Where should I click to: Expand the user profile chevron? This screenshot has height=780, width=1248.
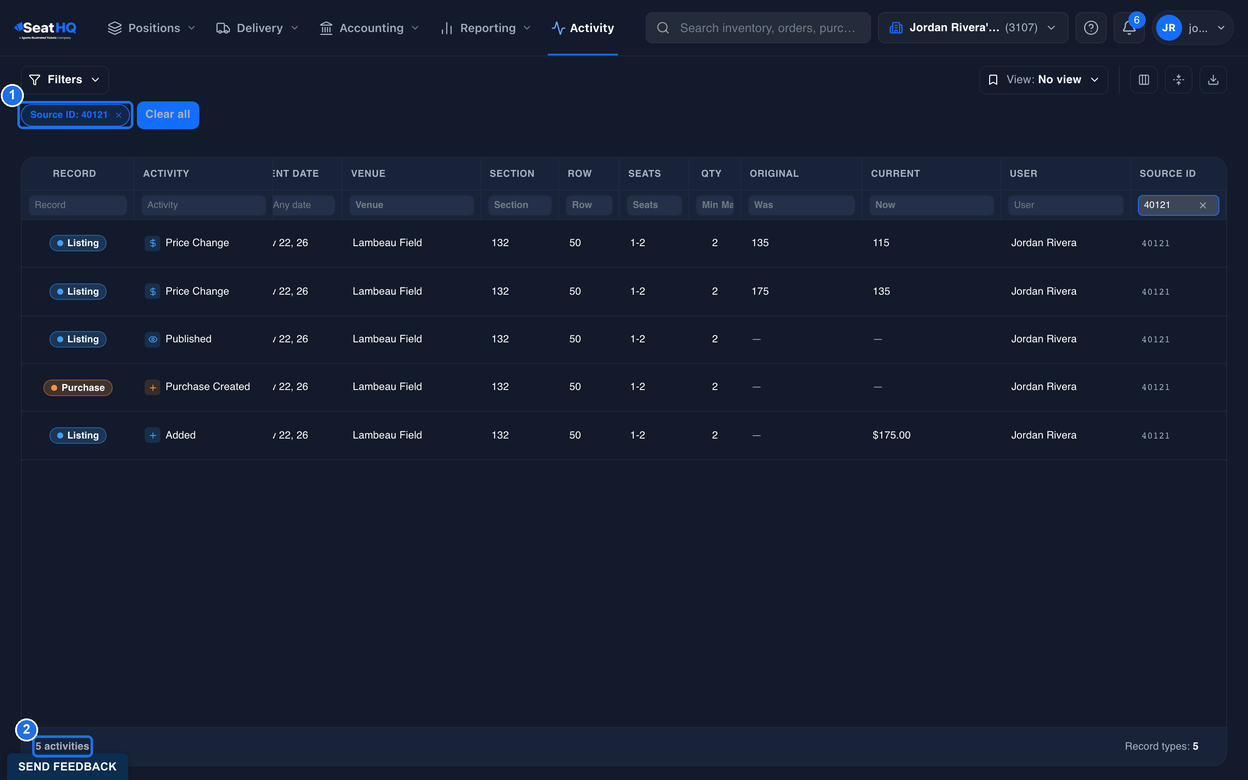(1221, 28)
